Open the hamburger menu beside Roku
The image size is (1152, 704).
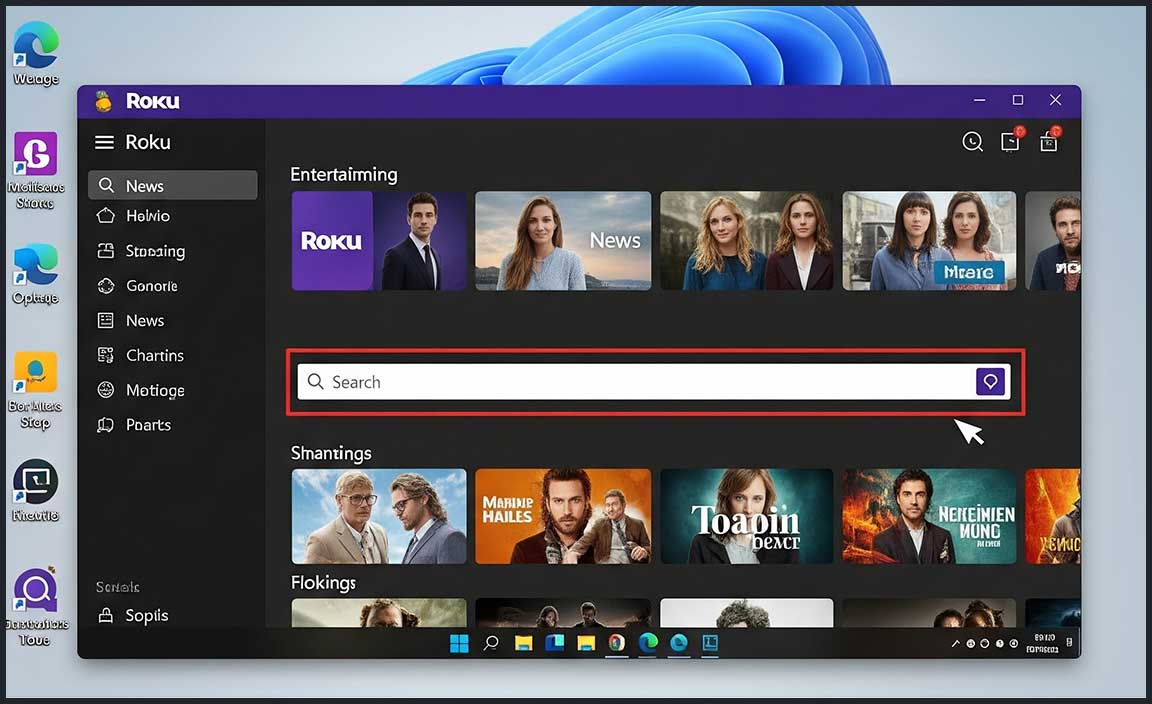[104, 142]
